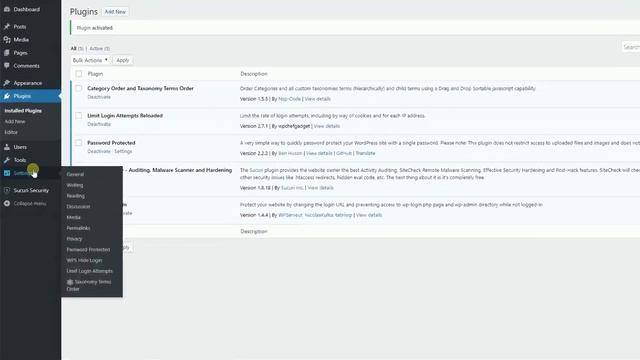Open Media settings in the Settings flyout
This screenshot has height=360, width=640.
coord(73,217)
